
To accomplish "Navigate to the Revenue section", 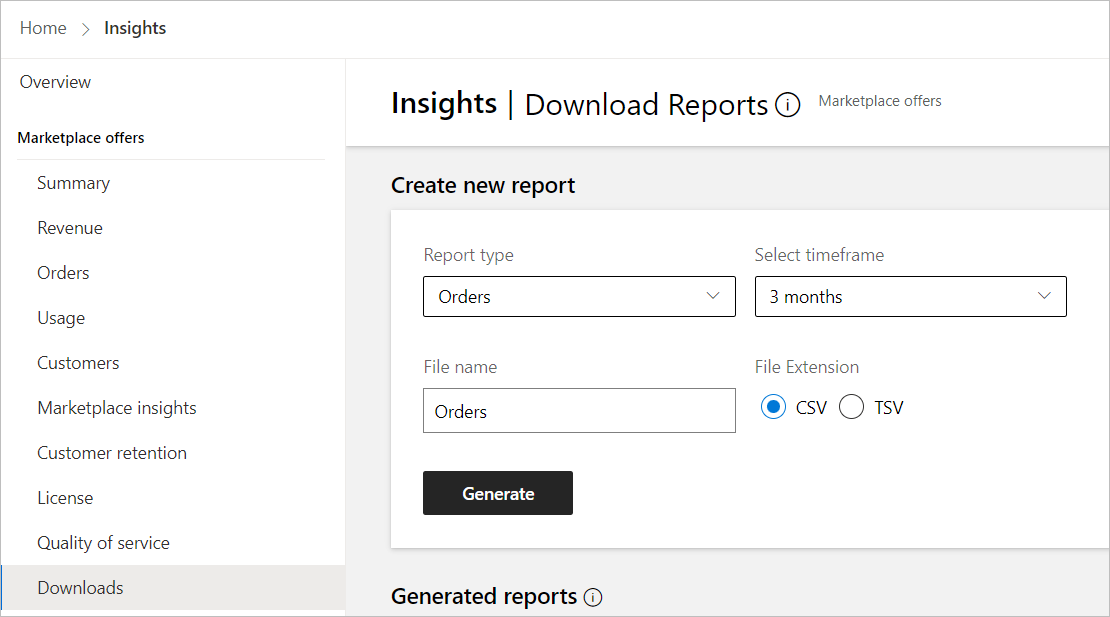I will click(x=70, y=228).
